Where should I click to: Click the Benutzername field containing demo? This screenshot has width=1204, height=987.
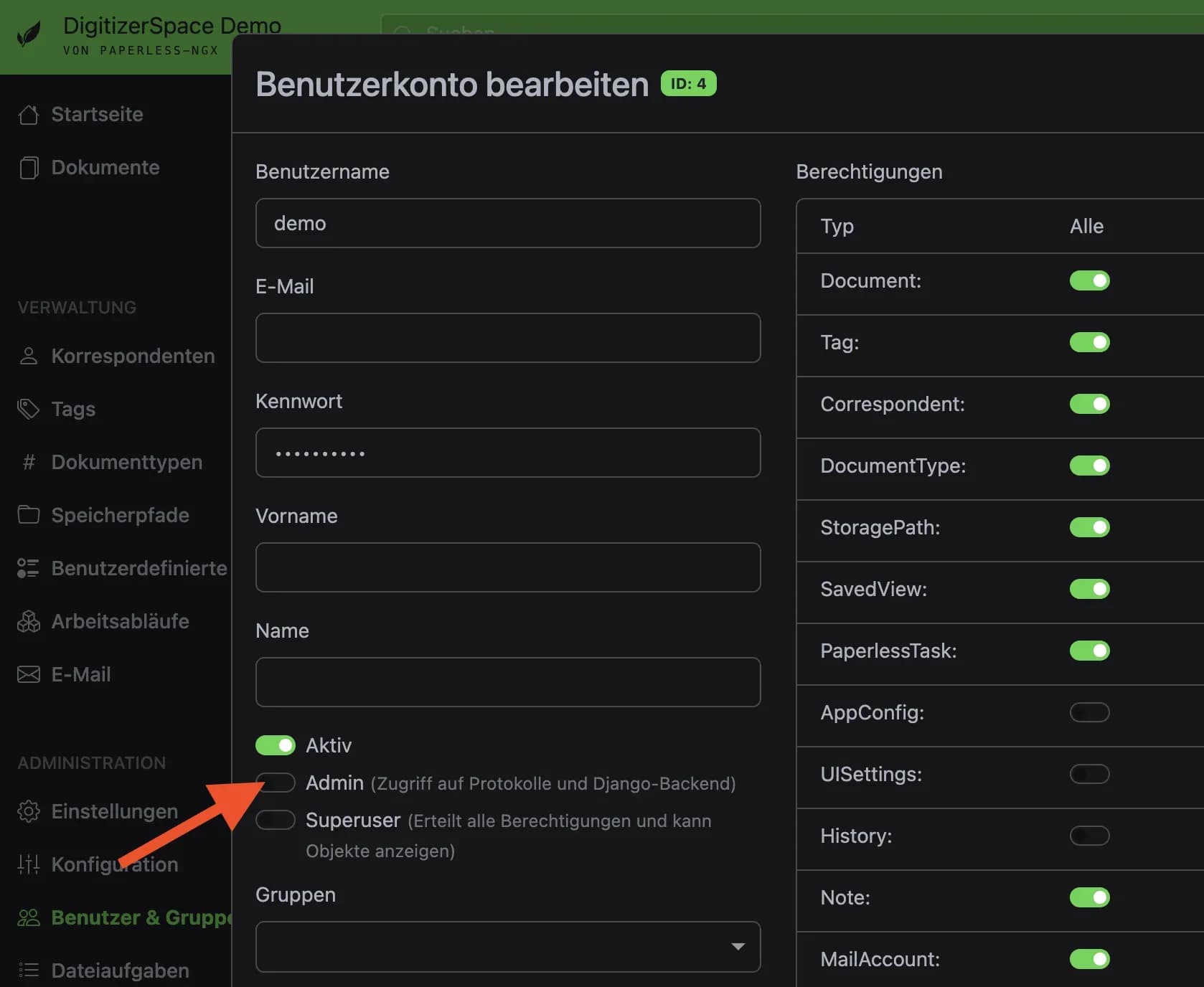[508, 223]
